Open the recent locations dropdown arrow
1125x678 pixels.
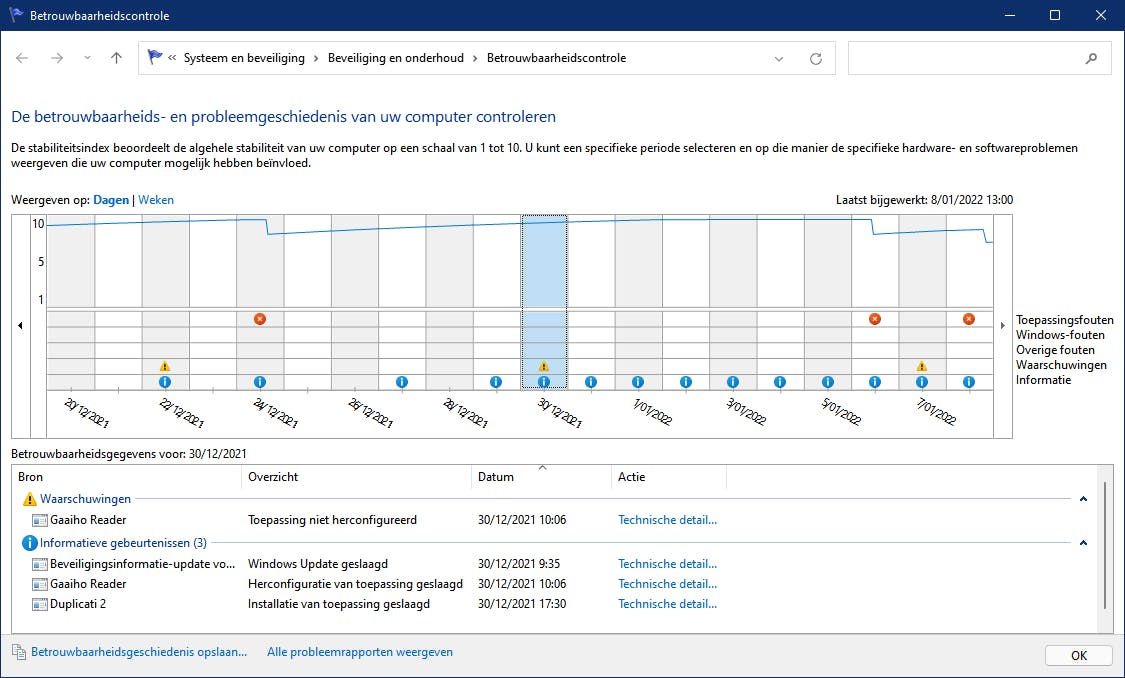point(88,58)
